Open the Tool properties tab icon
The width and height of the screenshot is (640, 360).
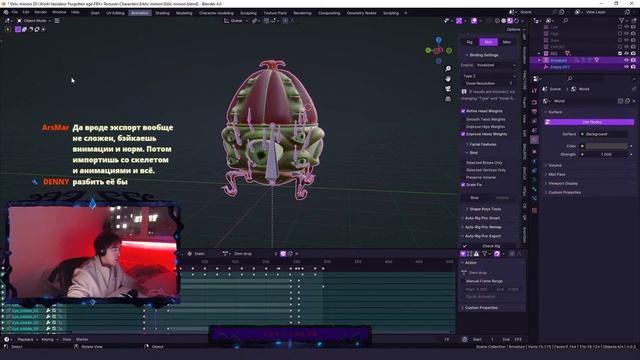(534, 91)
